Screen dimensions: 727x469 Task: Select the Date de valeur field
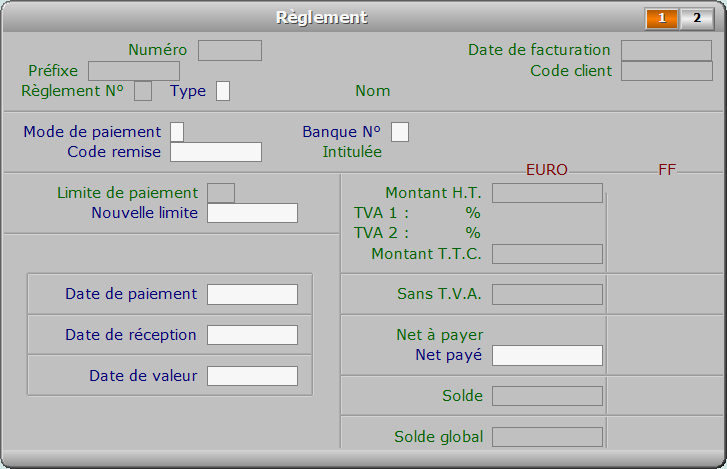[x=252, y=376]
